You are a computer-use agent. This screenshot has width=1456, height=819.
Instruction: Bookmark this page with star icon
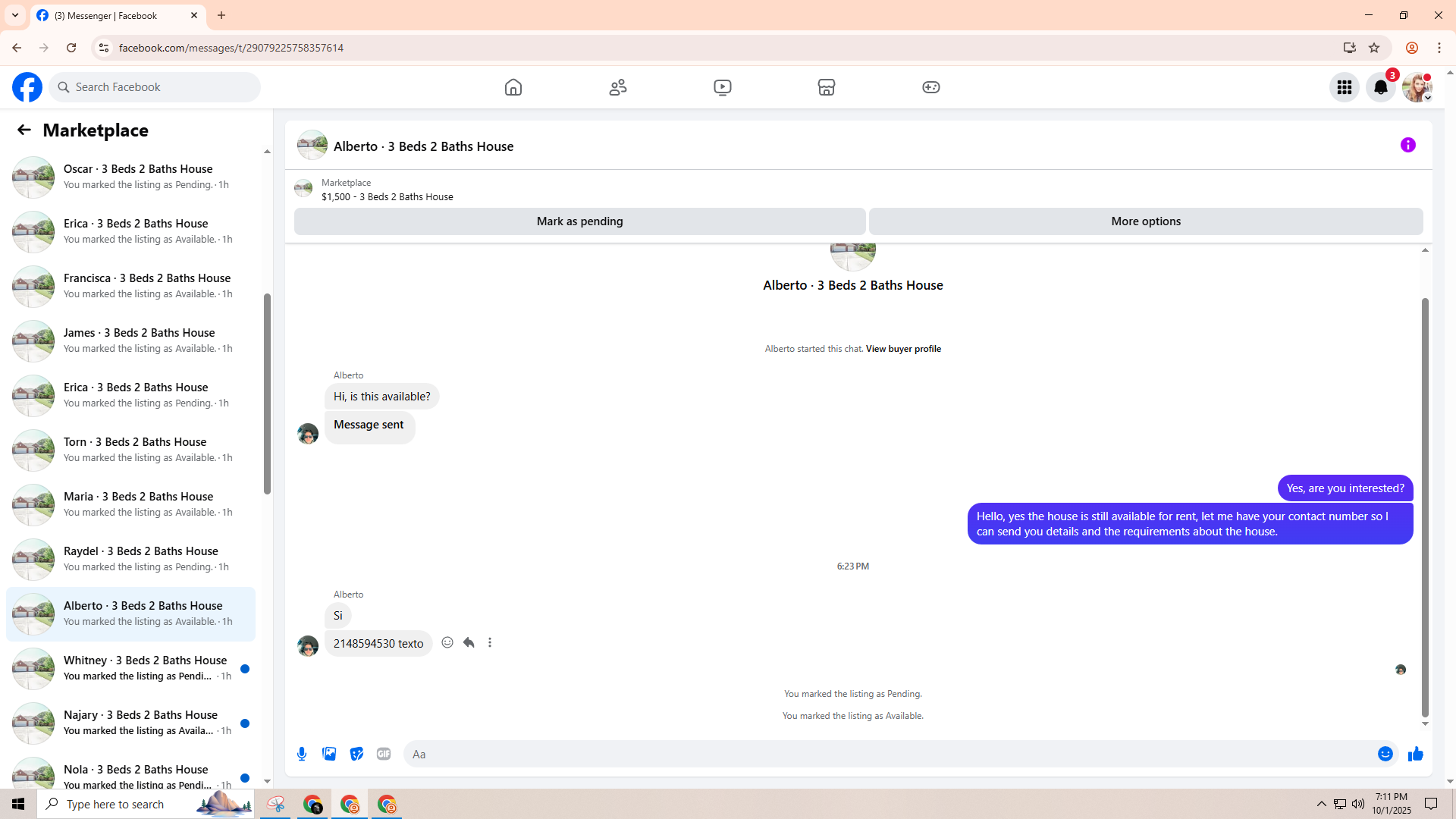point(1374,48)
